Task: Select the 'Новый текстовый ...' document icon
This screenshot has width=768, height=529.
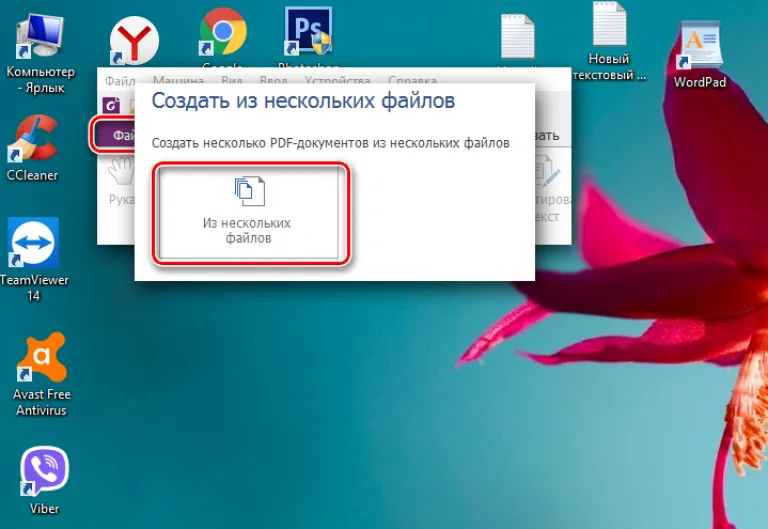Action: tap(609, 42)
